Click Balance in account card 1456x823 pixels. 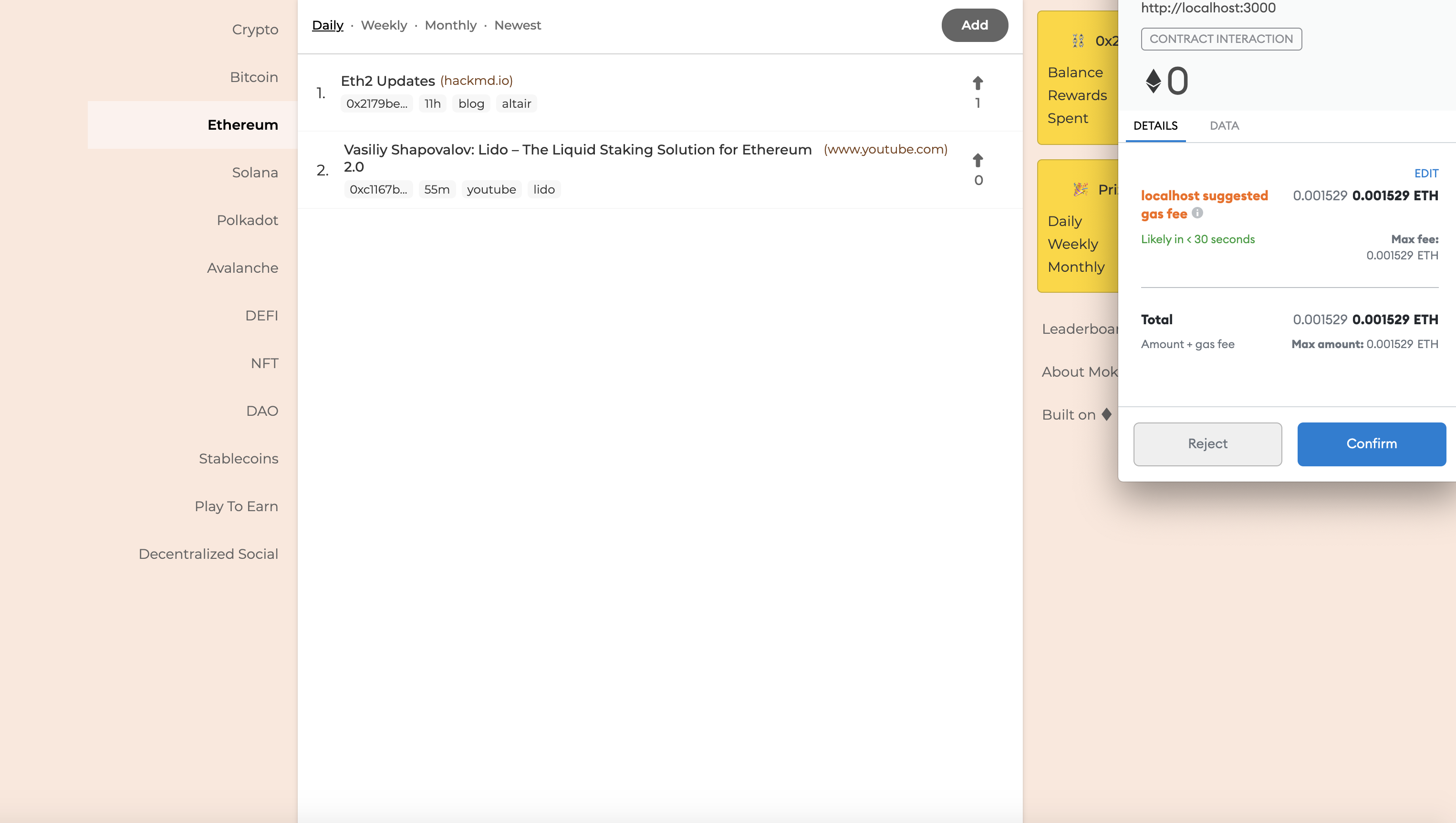point(1075,73)
